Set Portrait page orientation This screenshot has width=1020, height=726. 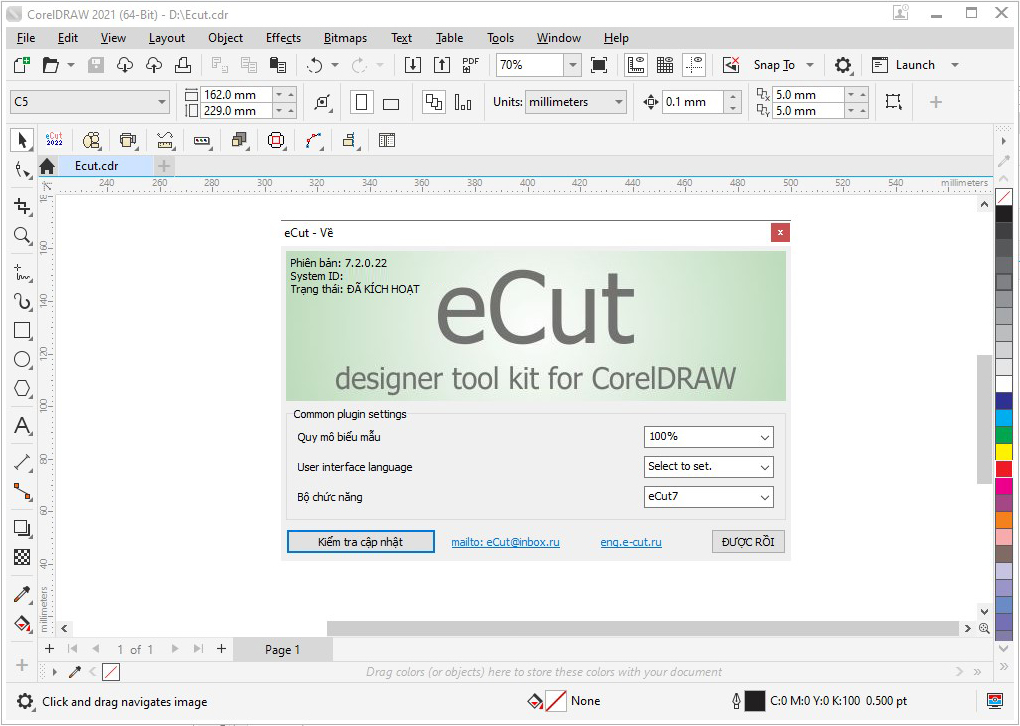click(x=362, y=102)
